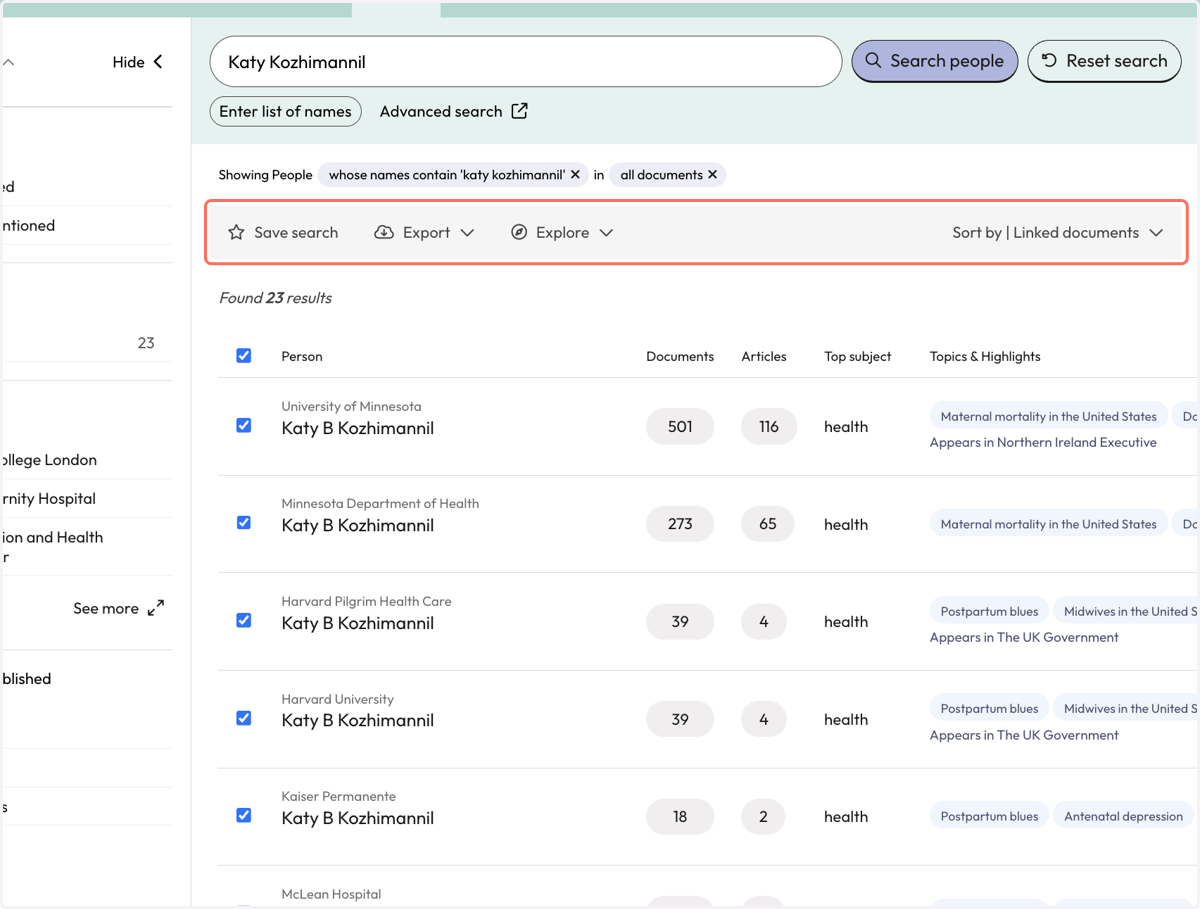Image resolution: width=1200 pixels, height=909 pixels.
Task: Click the 65 articles badge
Action: 768,524
